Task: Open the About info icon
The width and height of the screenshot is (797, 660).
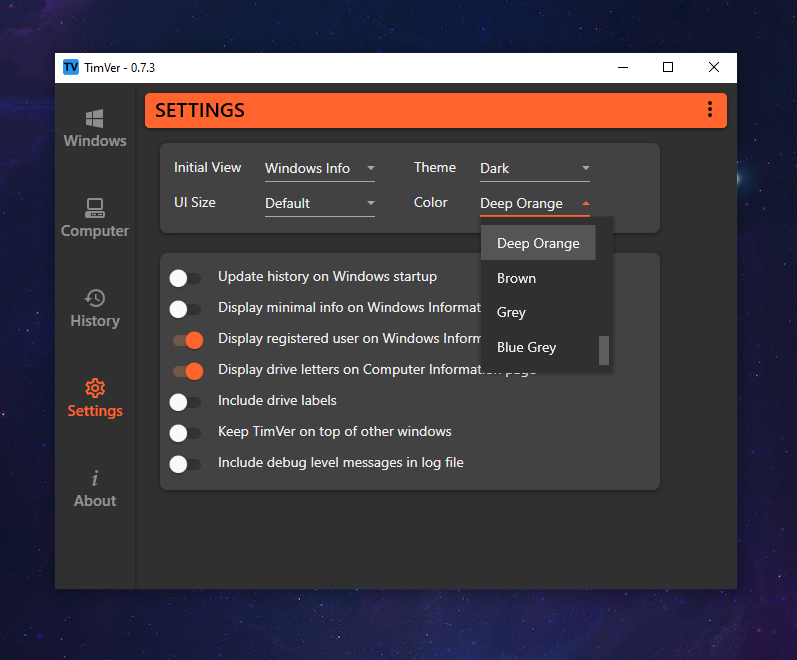Action: tap(95, 478)
